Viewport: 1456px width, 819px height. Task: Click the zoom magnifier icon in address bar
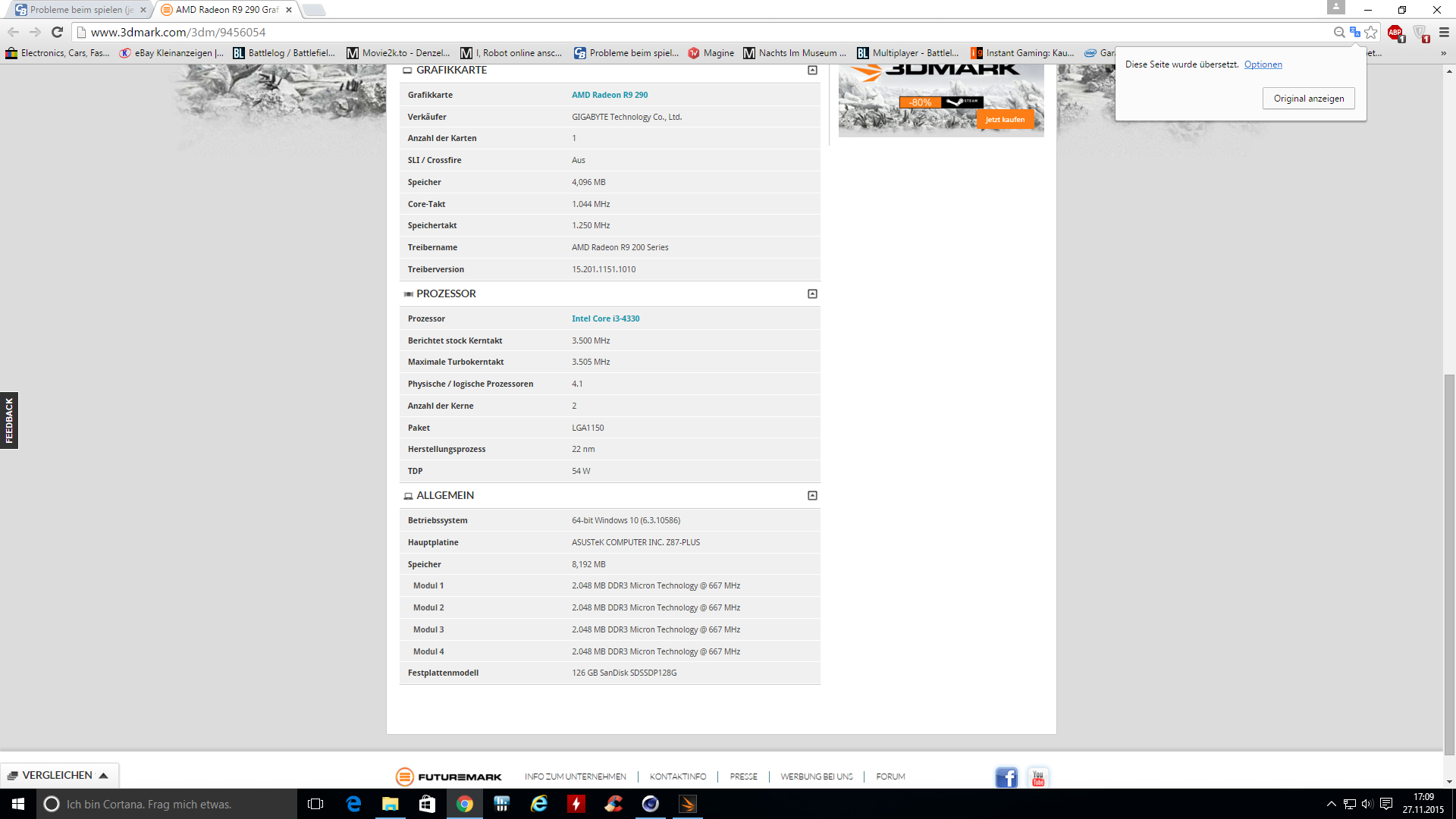coord(1339,32)
